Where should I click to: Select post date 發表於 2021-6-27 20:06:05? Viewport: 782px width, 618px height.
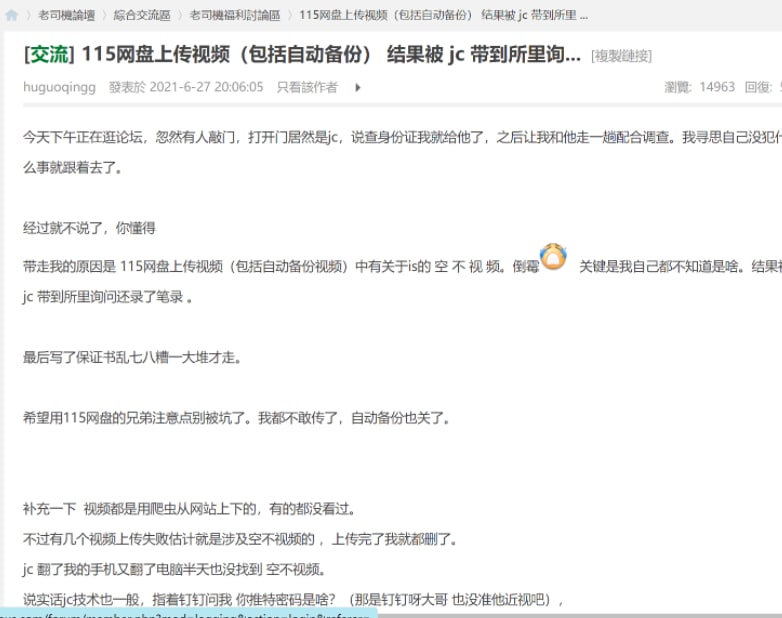[x=186, y=87]
